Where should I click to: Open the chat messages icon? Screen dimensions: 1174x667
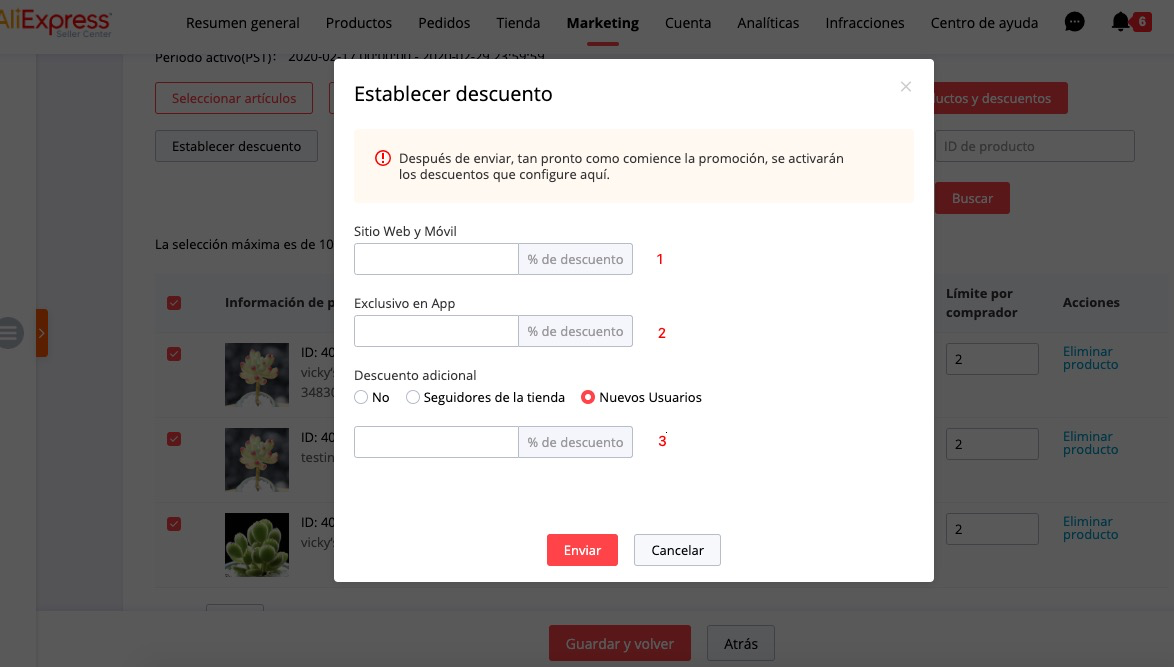1074,22
